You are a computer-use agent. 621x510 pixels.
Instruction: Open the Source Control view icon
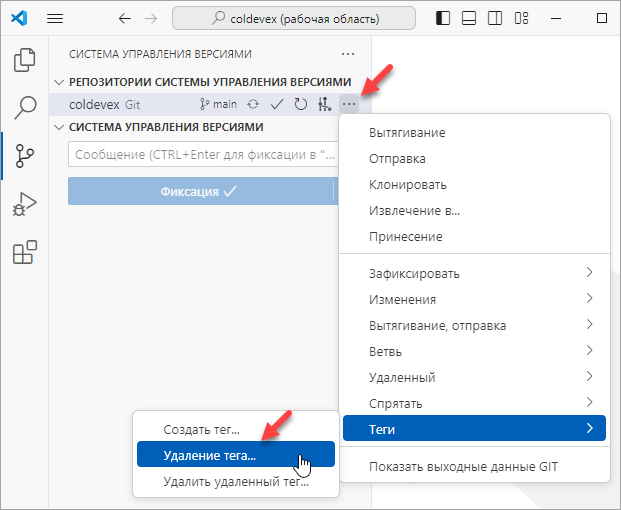24,156
